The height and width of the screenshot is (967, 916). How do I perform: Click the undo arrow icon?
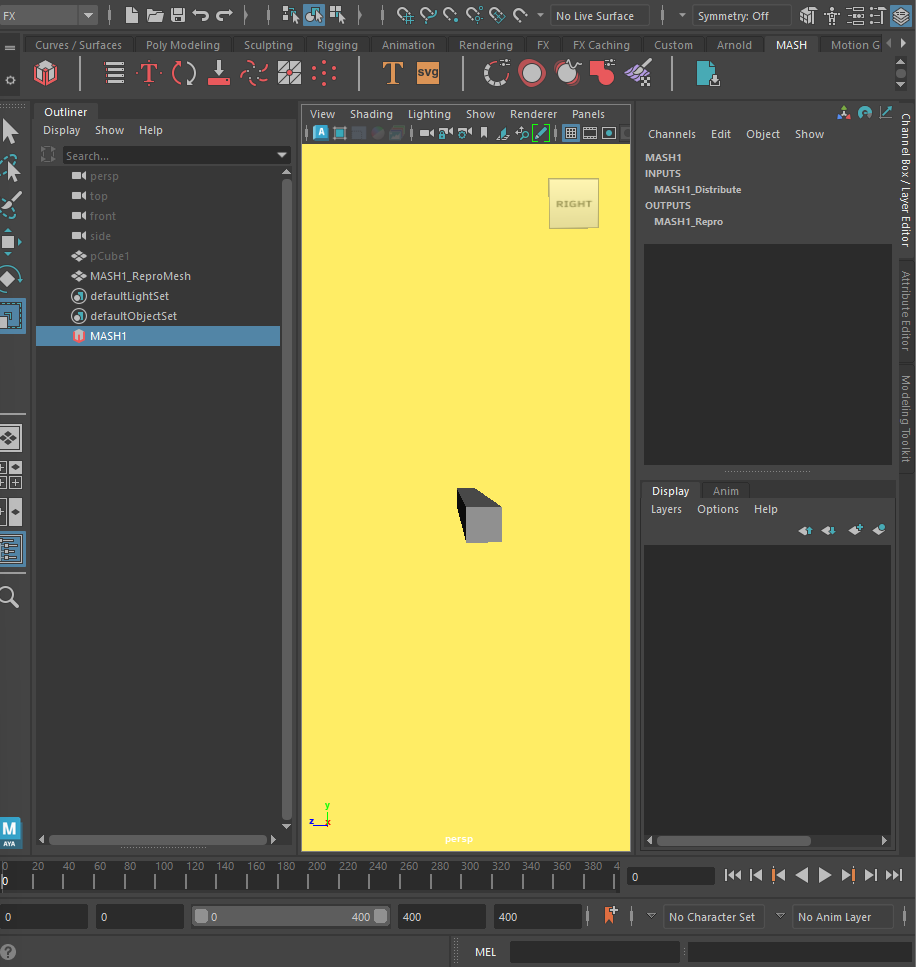(x=201, y=15)
